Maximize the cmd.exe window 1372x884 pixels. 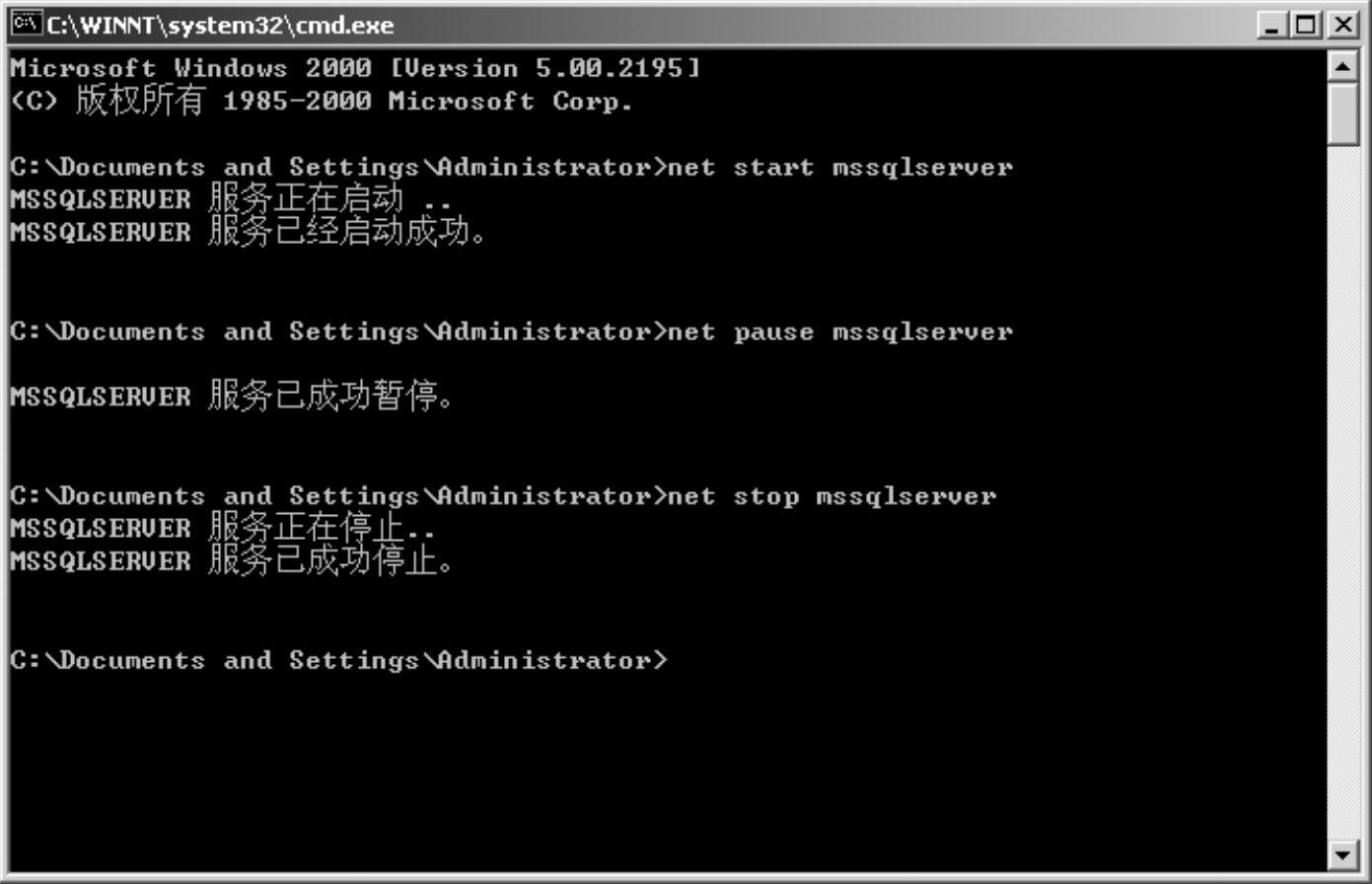click(x=1307, y=25)
